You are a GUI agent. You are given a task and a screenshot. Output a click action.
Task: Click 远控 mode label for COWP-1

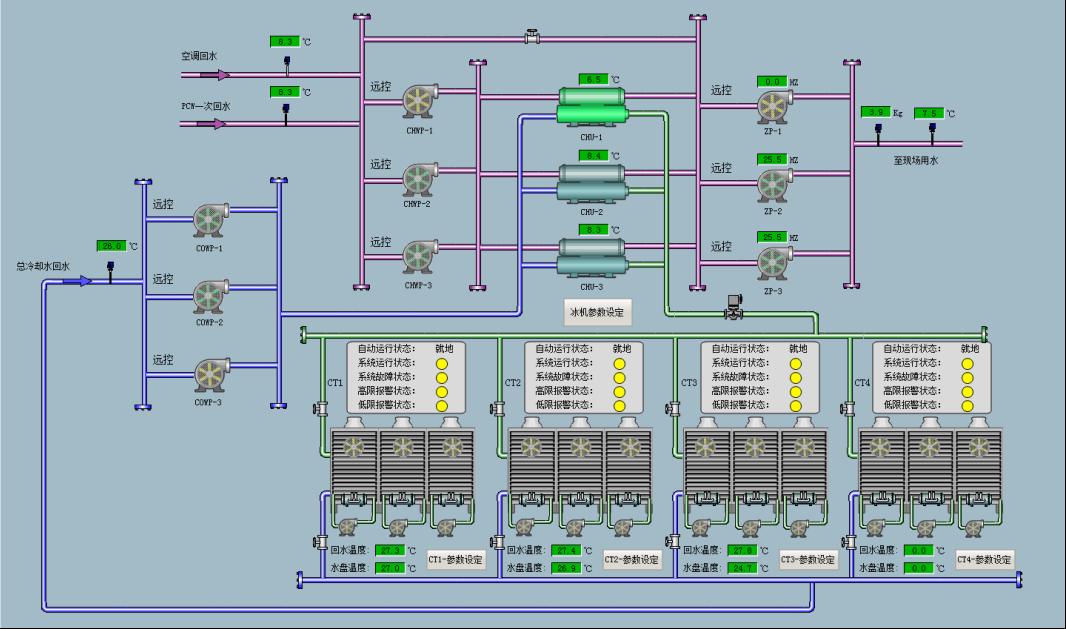[163, 205]
